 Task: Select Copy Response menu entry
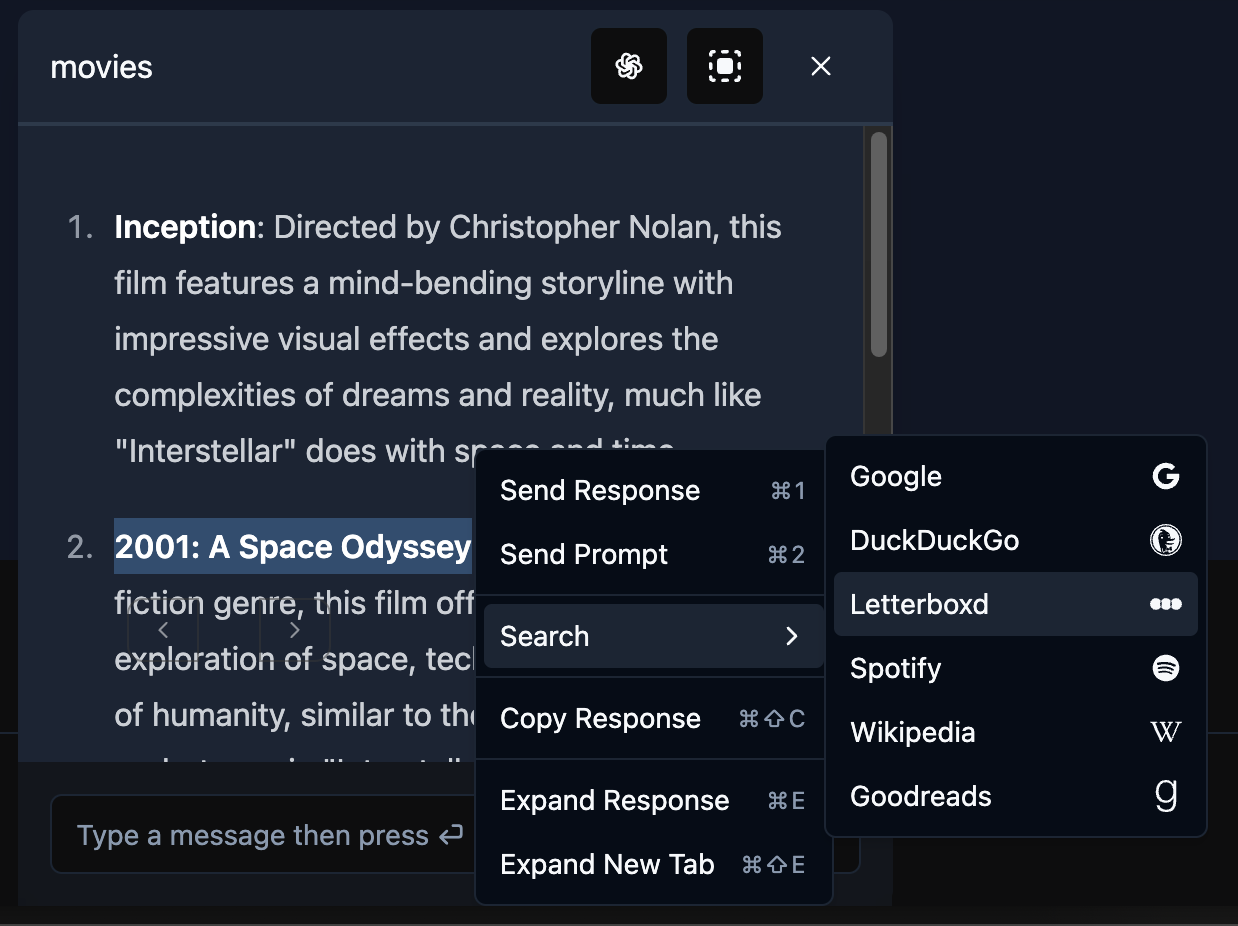pos(653,719)
